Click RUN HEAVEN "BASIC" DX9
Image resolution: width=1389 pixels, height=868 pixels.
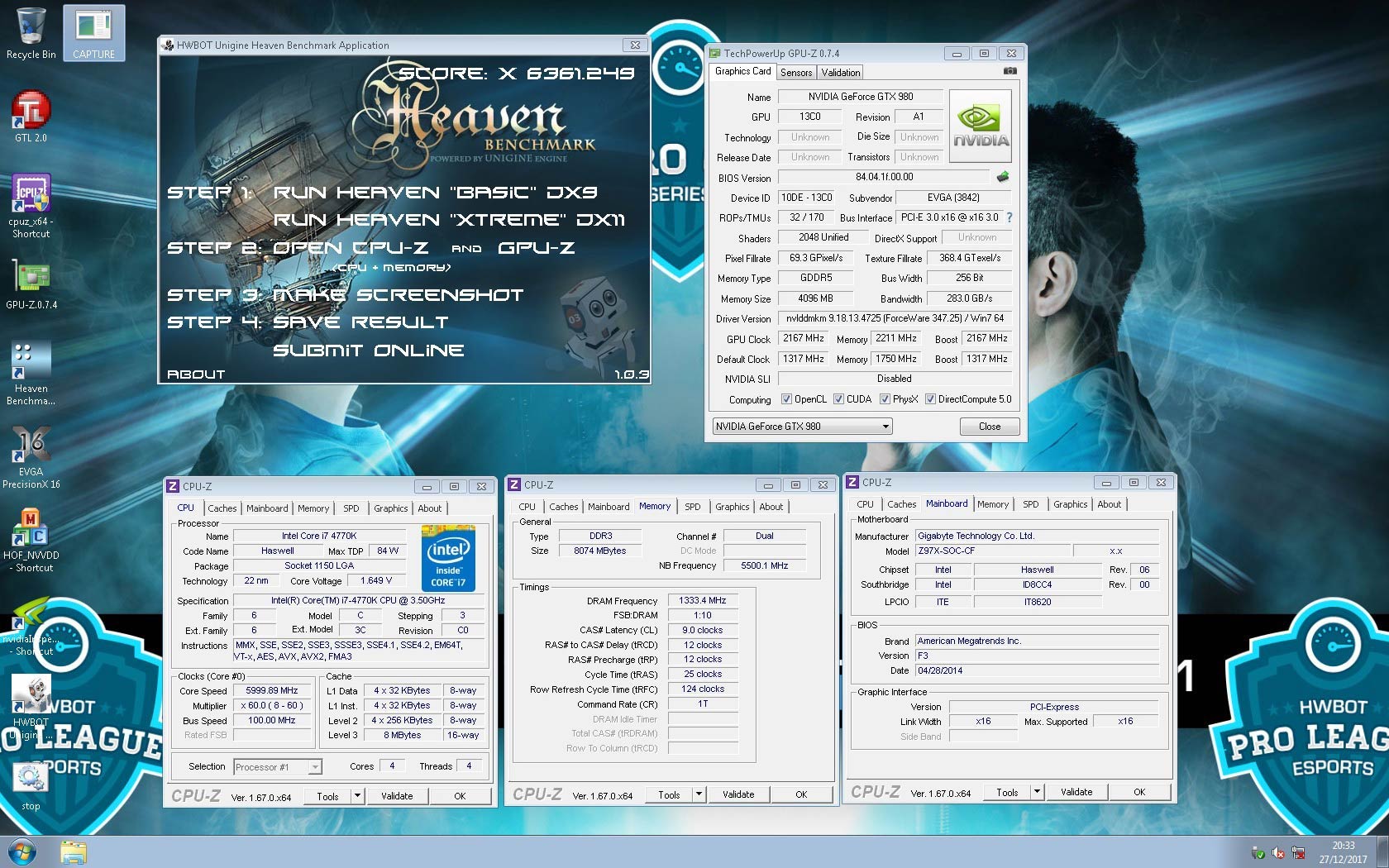point(435,193)
